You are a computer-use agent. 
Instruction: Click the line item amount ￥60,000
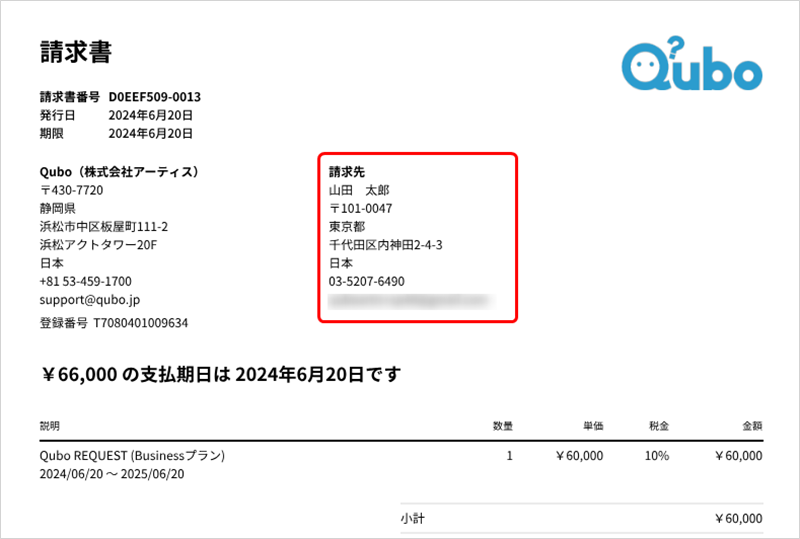pos(738,456)
